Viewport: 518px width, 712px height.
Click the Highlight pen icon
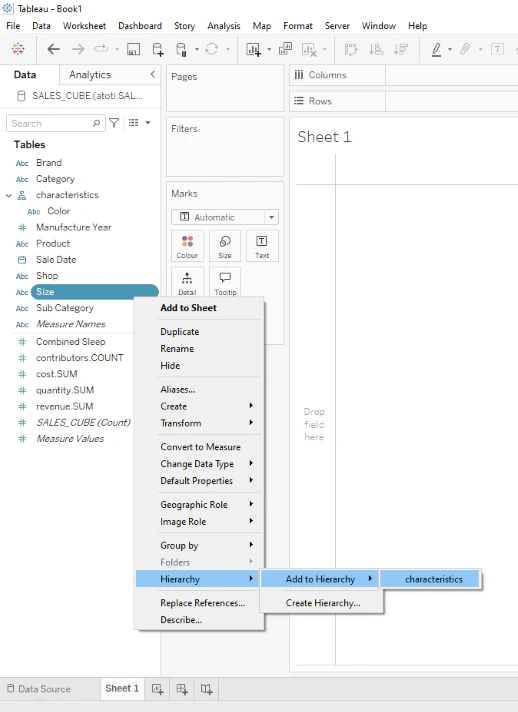(x=436, y=49)
